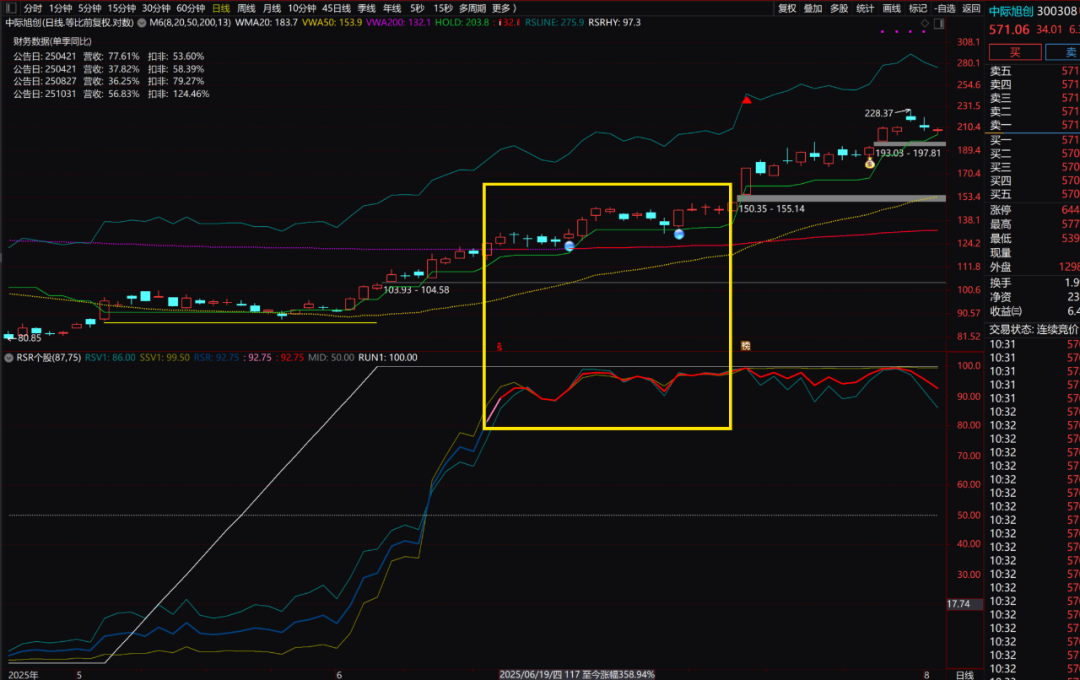Click the red S marker under candles
The height and width of the screenshot is (680, 1080).
[499, 347]
